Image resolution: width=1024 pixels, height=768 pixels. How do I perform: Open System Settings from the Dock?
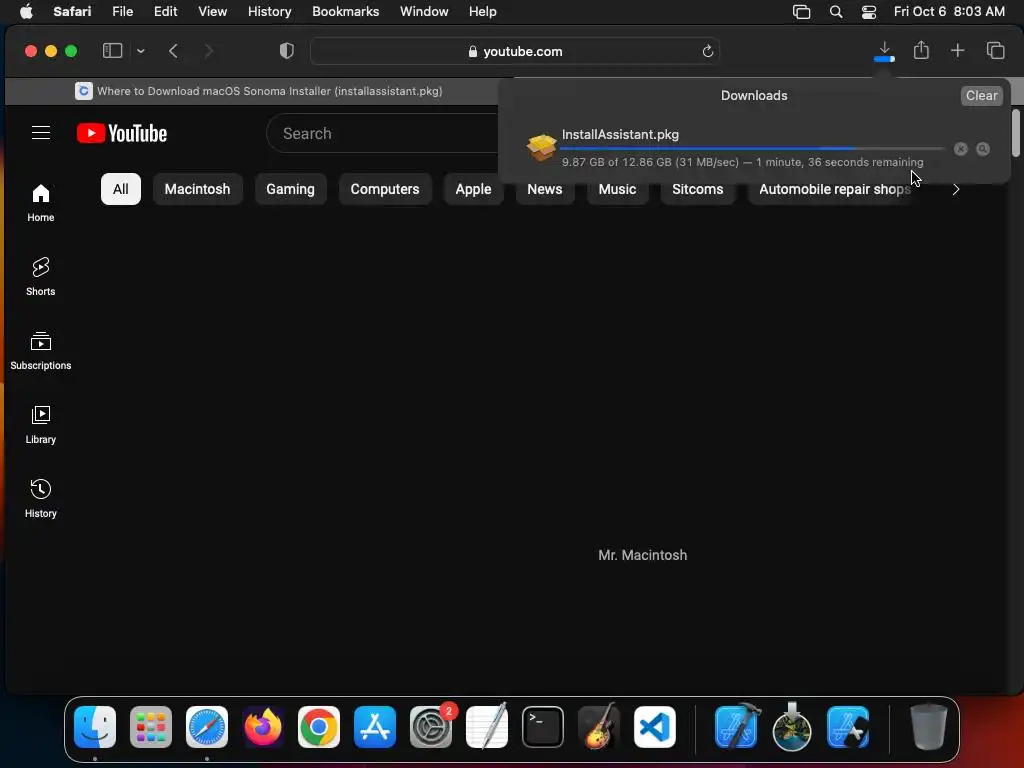point(431,727)
